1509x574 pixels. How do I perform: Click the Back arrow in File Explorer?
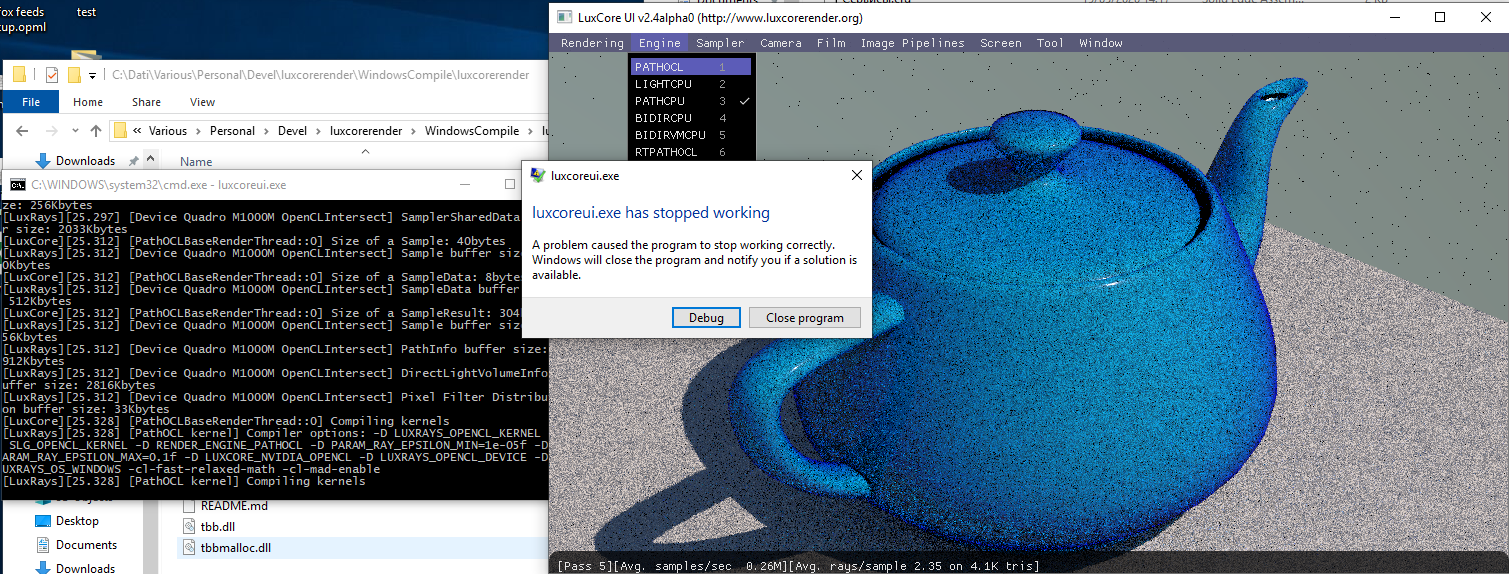22,131
